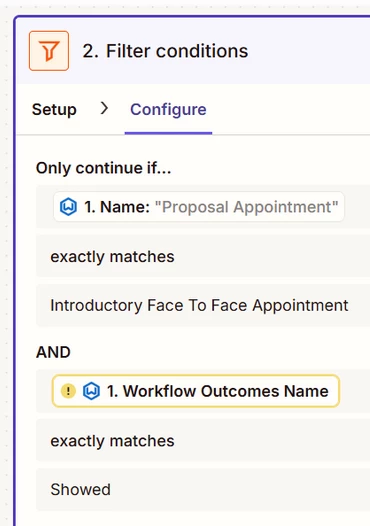Click the '1. Name:' field label
Screen dimensions: 370x526
point(117,207)
